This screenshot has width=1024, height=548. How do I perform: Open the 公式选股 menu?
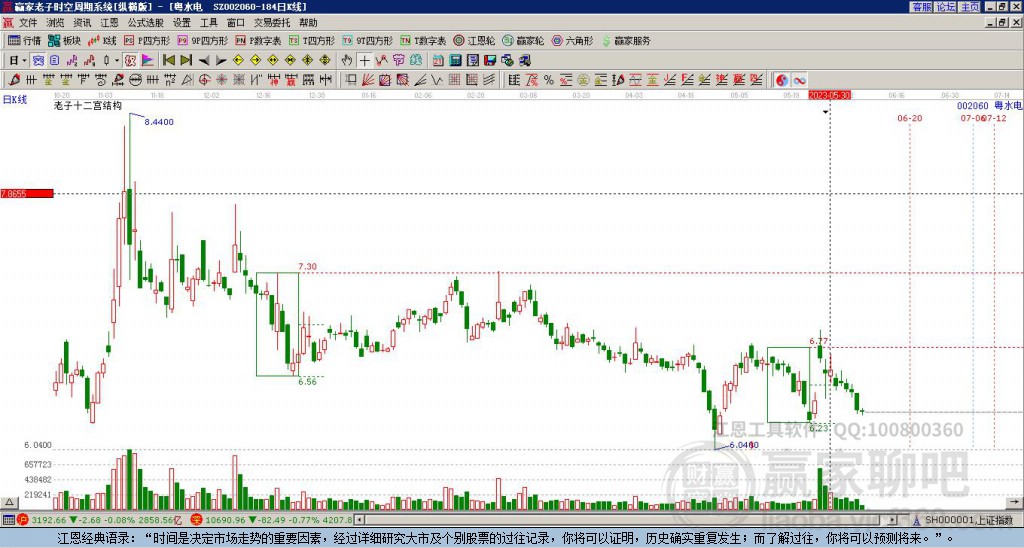(x=146, y=23)
